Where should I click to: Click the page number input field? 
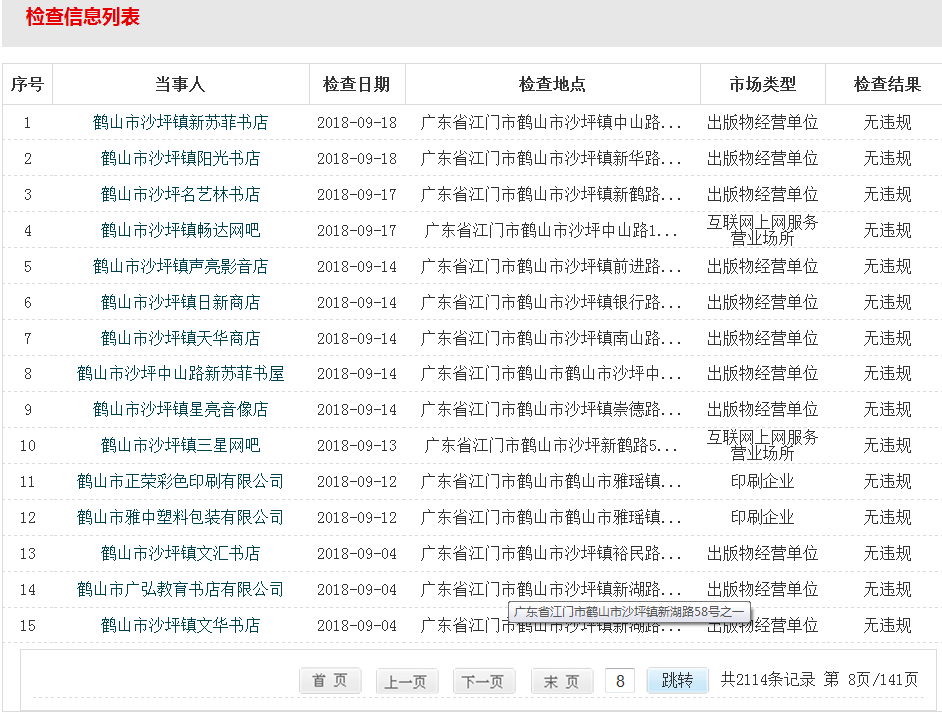[x=620, y=681]
